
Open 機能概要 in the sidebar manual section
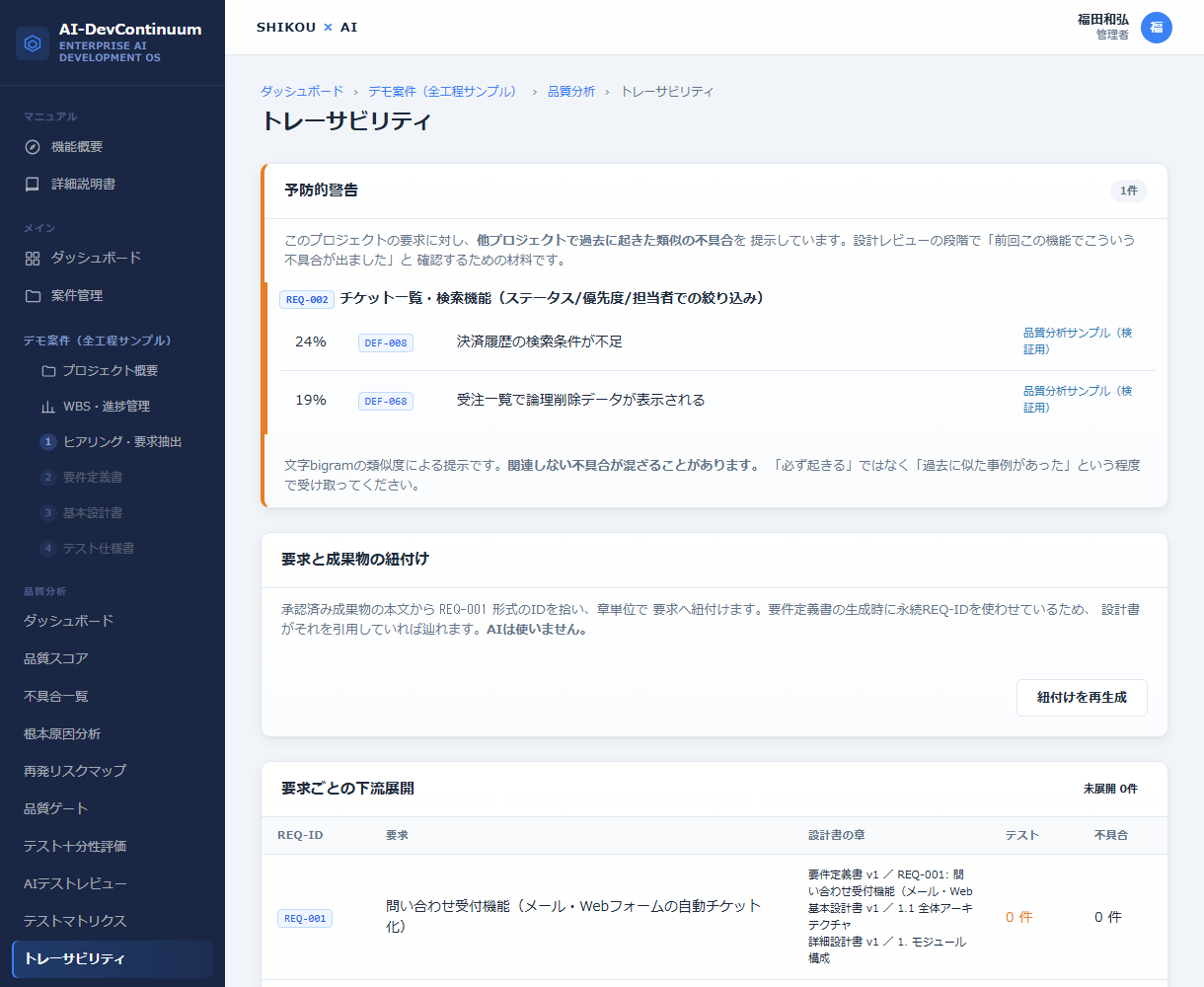[113, 147]
